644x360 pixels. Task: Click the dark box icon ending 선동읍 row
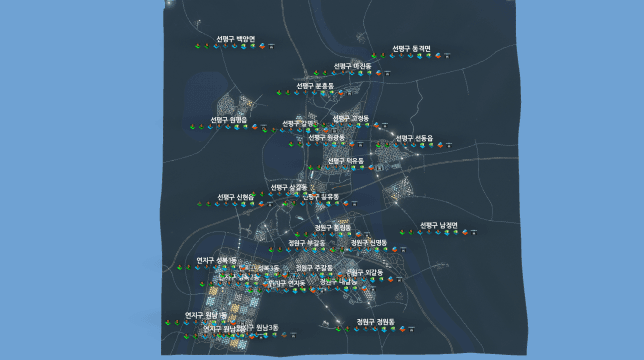point(449,144)
